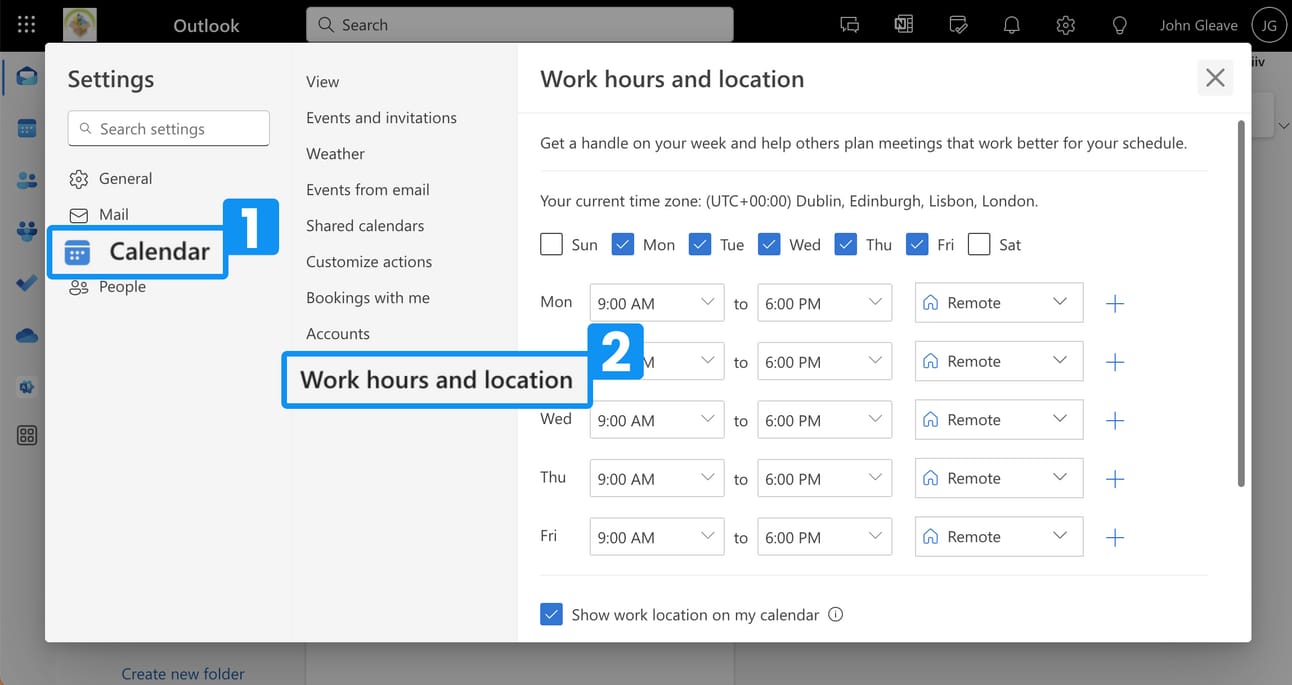The height and width of the screenshot is (685, 1292).
Task: Open Friday start time dropdown
Action: click(657, 537)
